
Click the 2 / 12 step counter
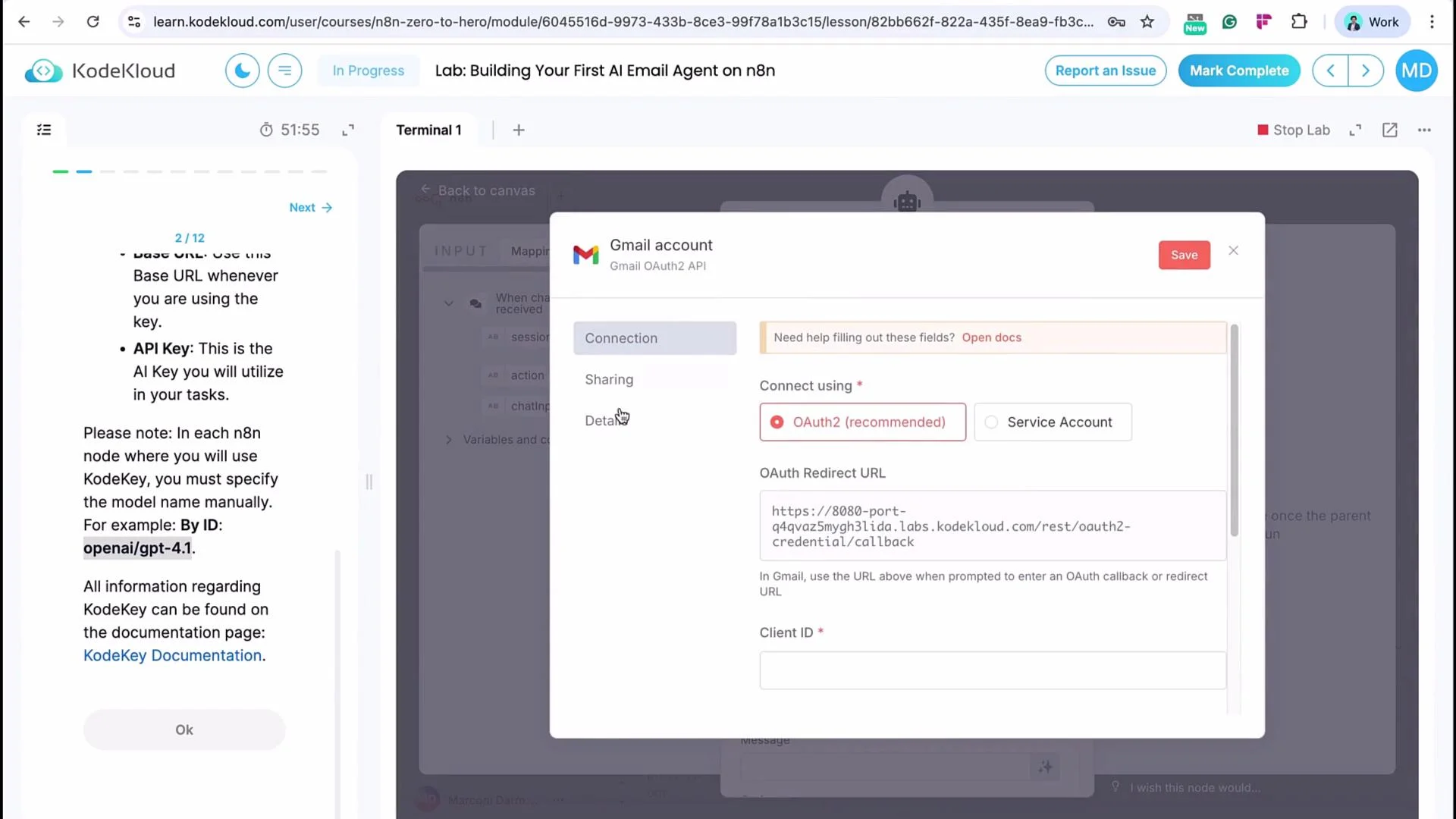(x=190, y=238)
